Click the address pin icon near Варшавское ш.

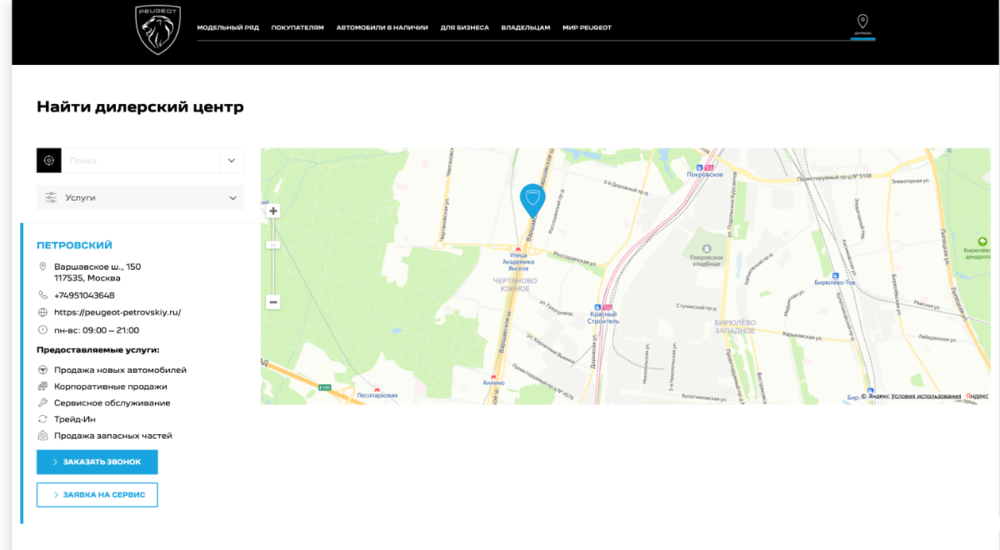click(x=43, y=267)
